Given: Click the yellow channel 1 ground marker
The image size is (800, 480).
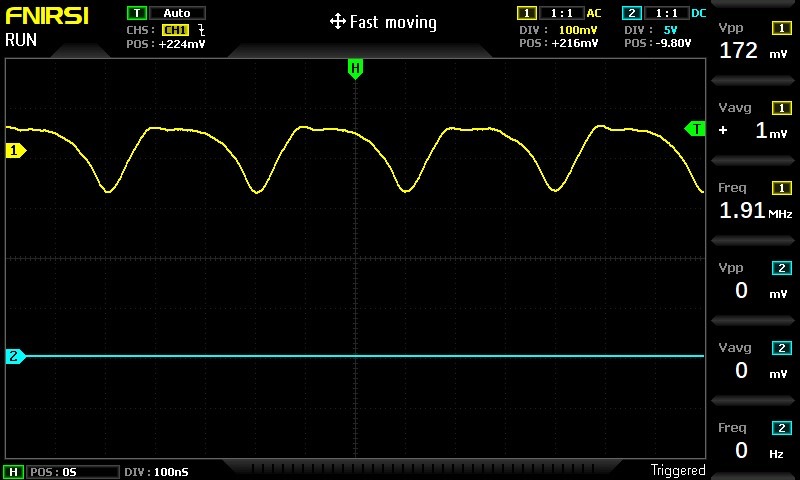Looking at the screenshot, I should pyautogui.click(x=16, y=150).
